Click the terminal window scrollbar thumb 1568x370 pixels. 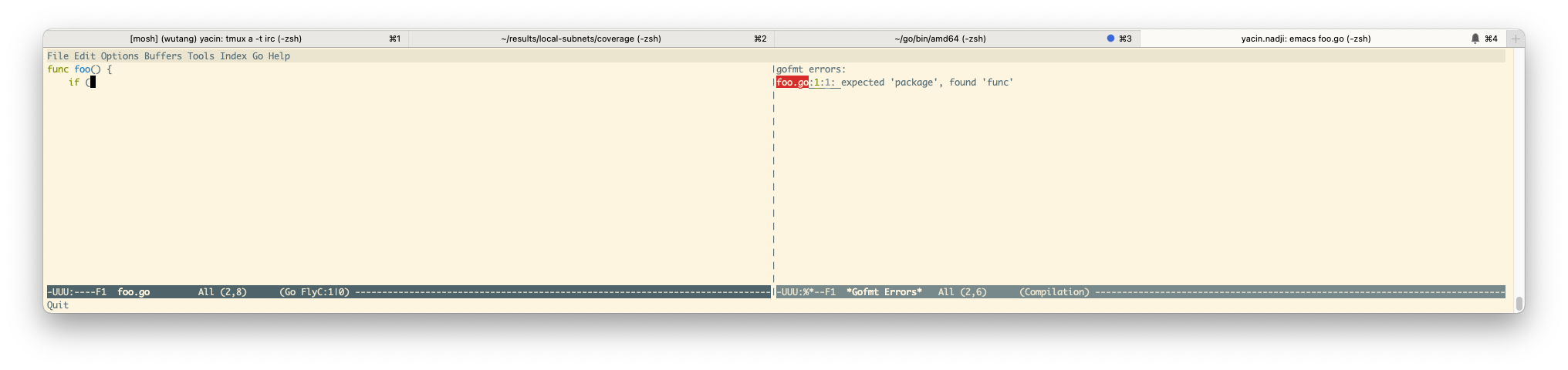[x=1519, y=302]
